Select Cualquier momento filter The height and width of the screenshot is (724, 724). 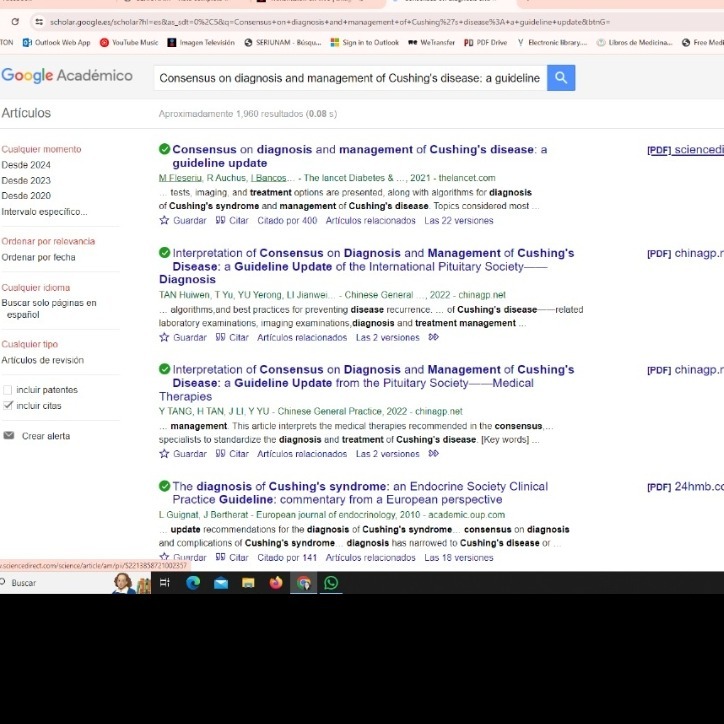tap(41, 149)
